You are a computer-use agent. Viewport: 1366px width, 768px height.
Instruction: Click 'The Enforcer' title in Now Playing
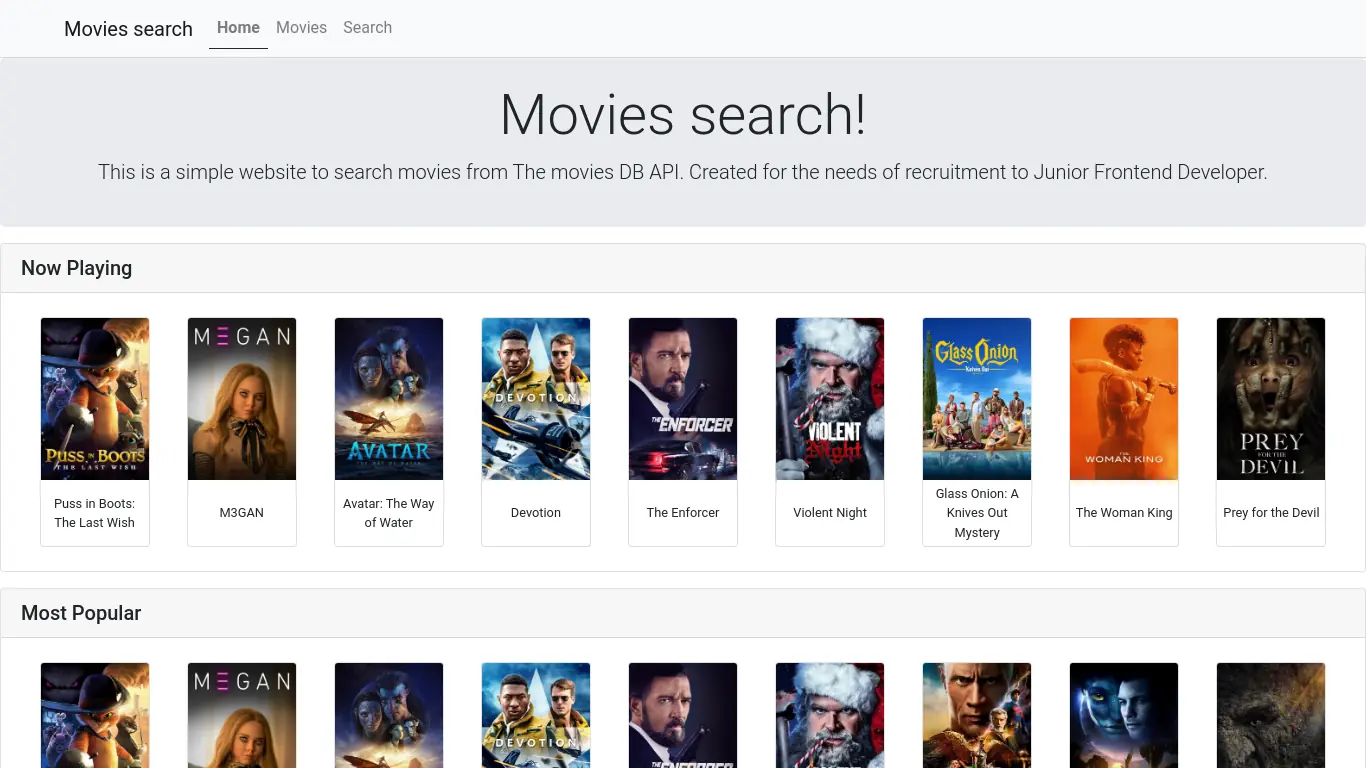tap(683, 513)
